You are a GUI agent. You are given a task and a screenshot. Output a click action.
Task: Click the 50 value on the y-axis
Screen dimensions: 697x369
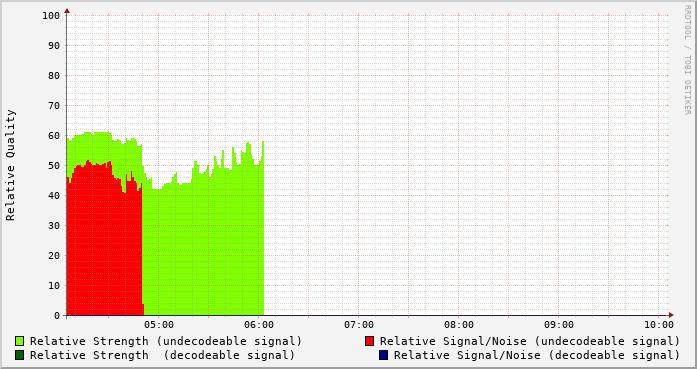(54, 165)
